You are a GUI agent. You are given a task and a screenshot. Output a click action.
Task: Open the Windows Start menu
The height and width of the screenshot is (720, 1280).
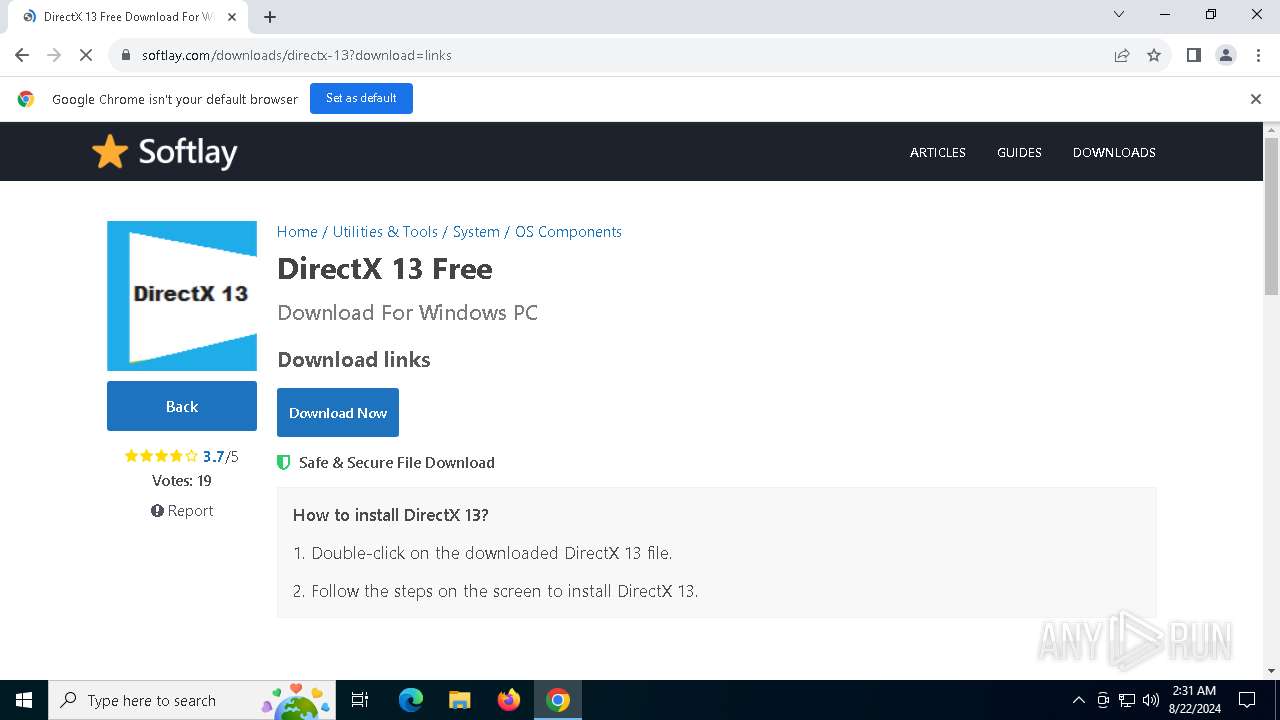24,700
